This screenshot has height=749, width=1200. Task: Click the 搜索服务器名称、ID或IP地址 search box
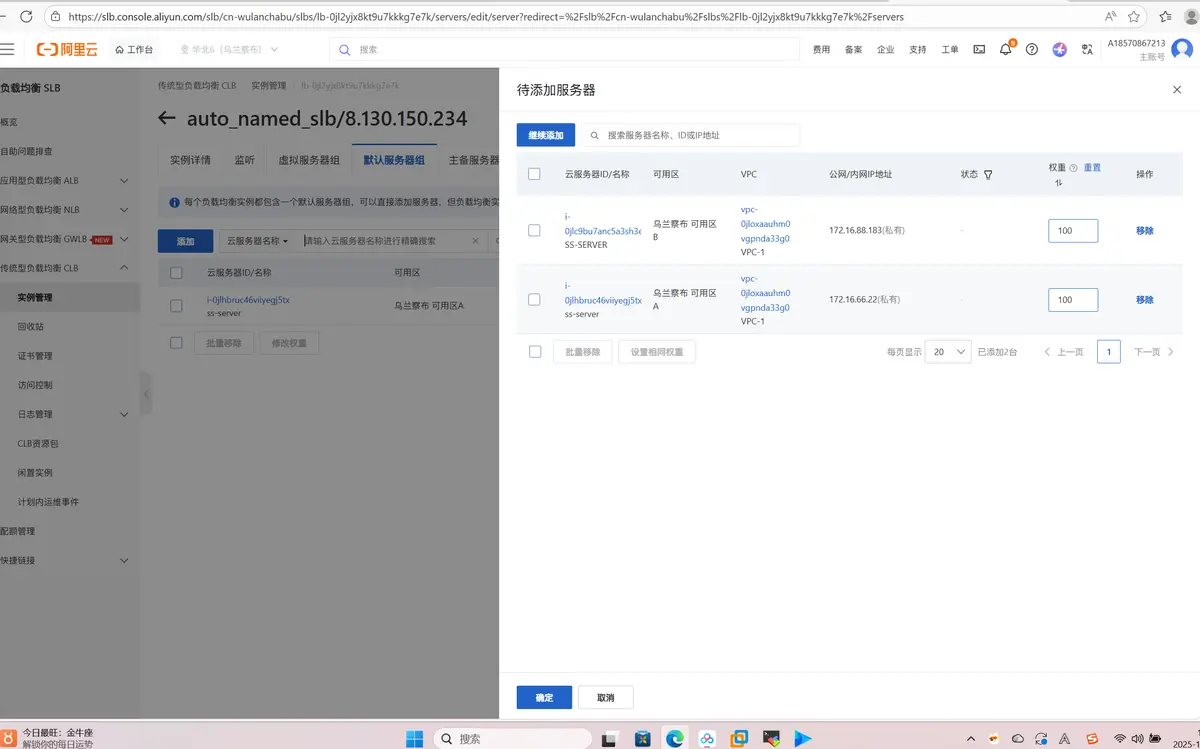[x=691, y=135]
